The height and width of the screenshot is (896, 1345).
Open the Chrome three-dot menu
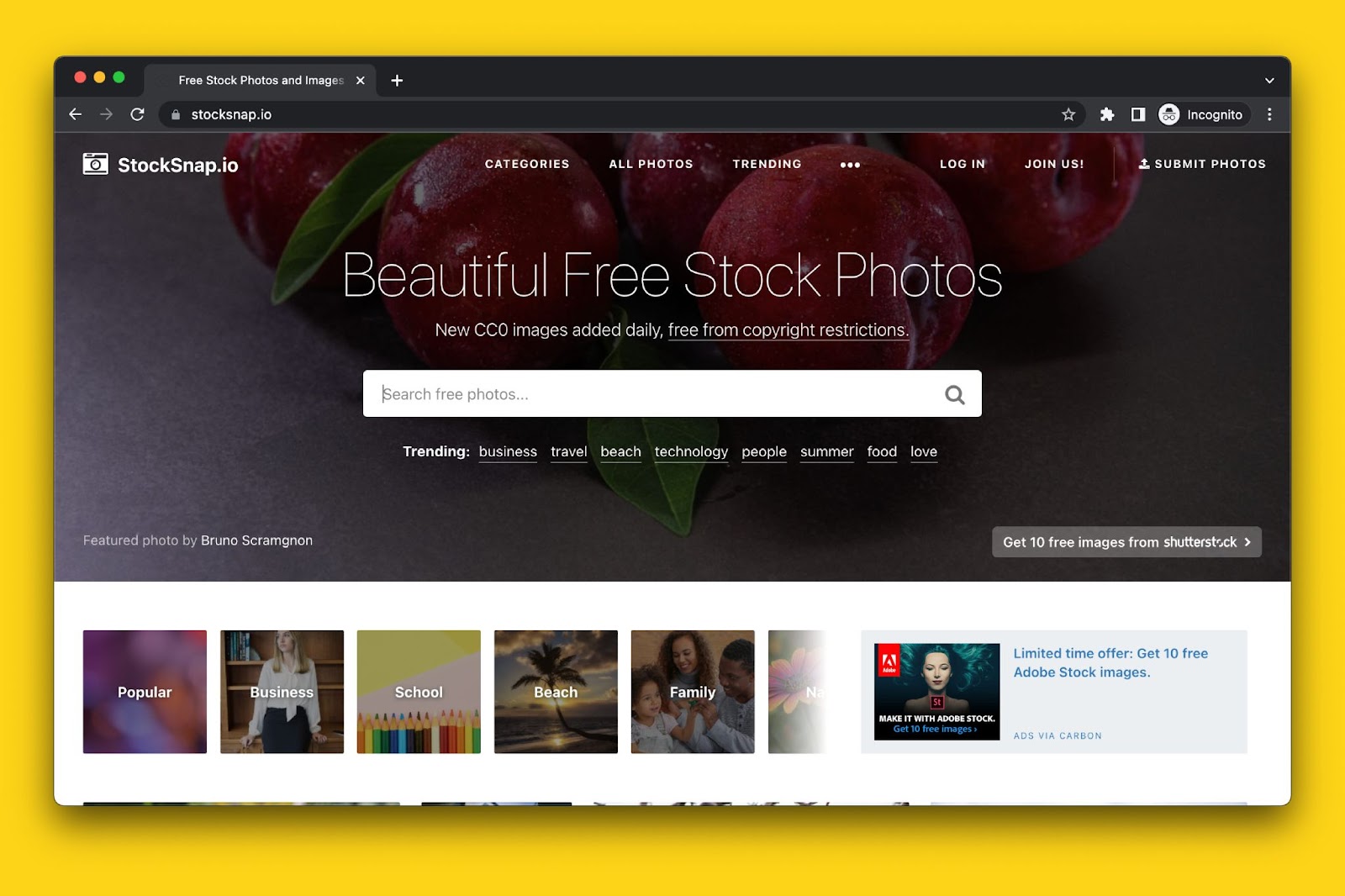click(1269, 114)
